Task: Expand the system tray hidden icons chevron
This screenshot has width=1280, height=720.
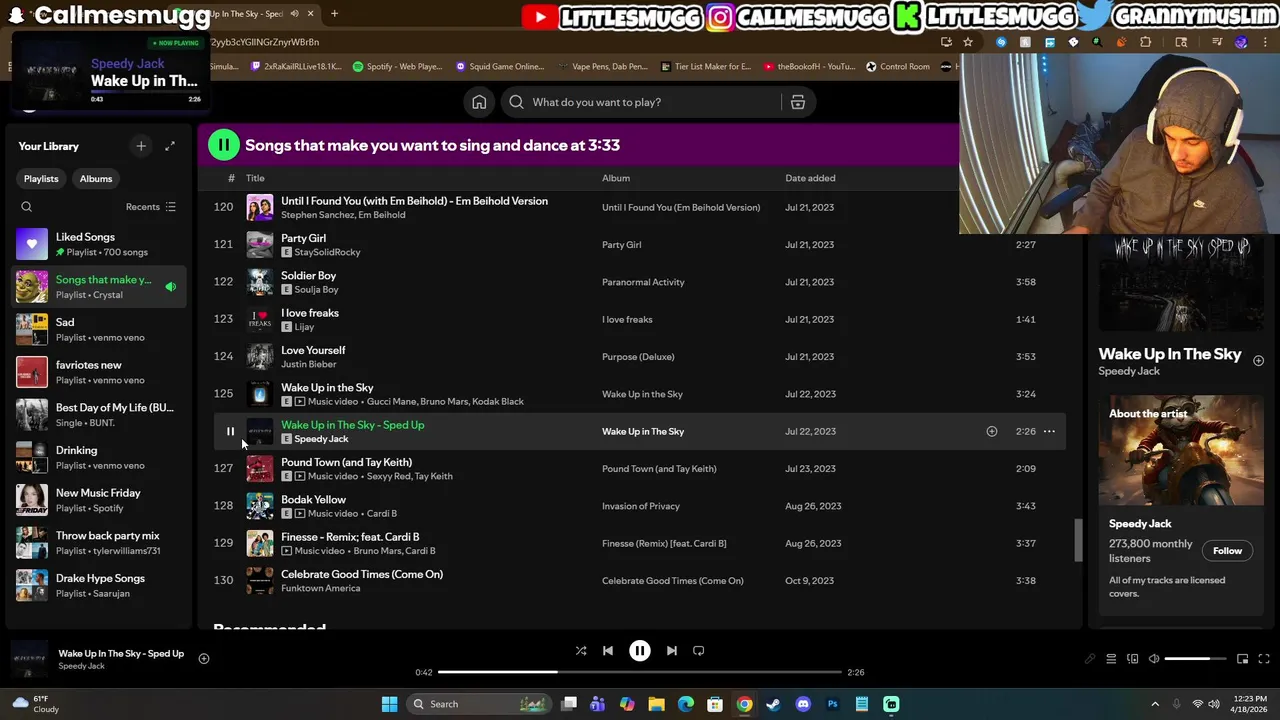Action: click(x=1155, y=704)
